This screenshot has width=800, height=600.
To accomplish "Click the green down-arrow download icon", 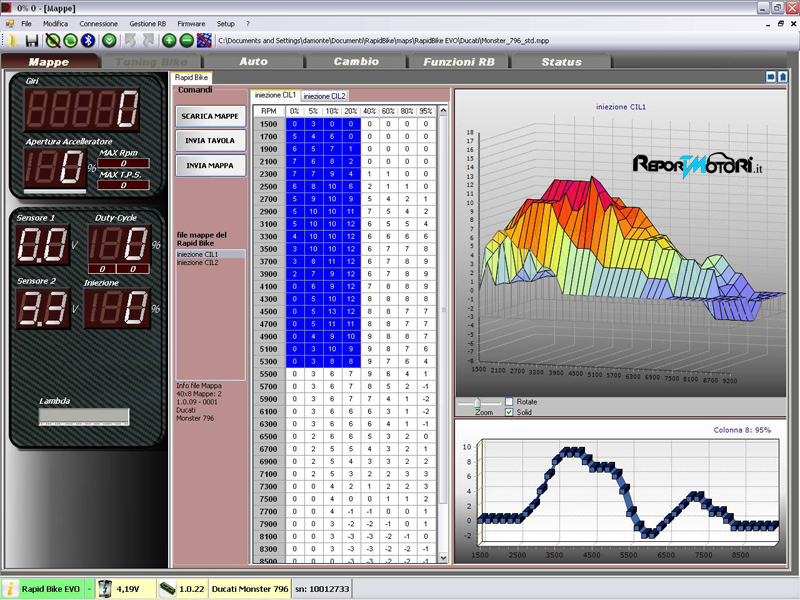I will tap(109, 40).
